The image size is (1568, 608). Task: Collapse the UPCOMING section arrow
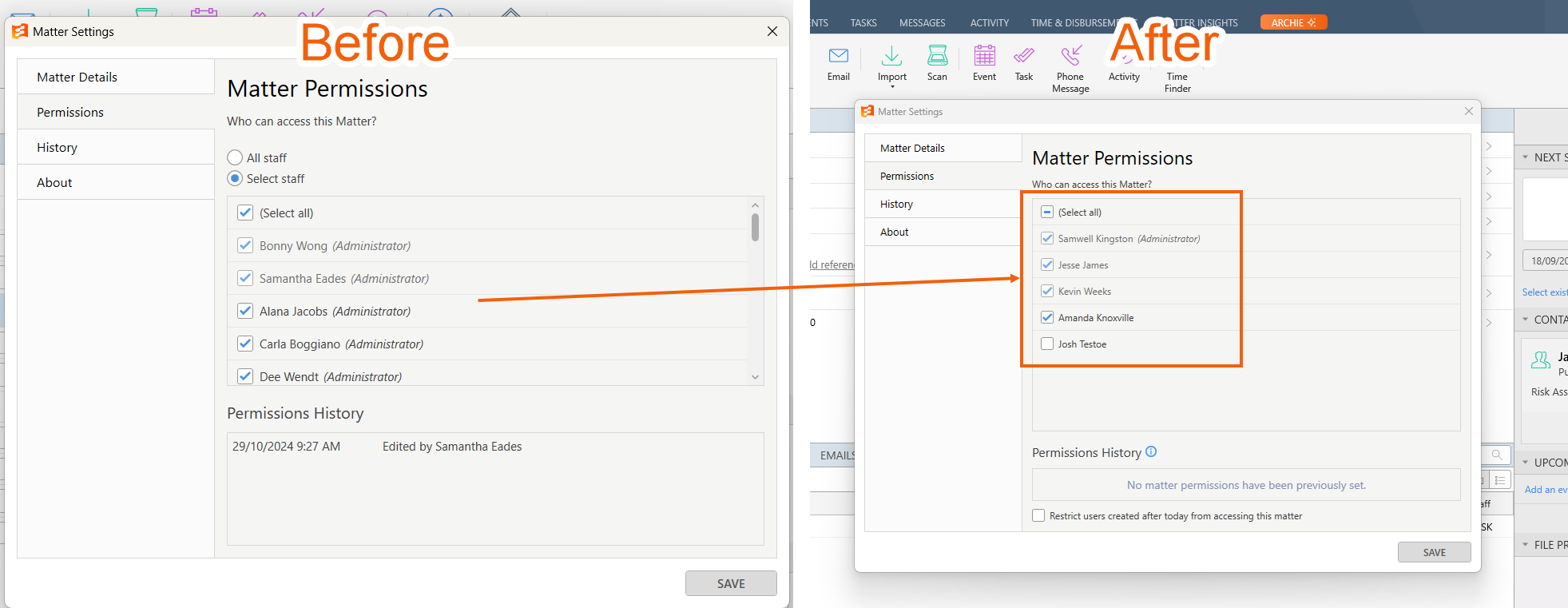[x=1525, y=463]
